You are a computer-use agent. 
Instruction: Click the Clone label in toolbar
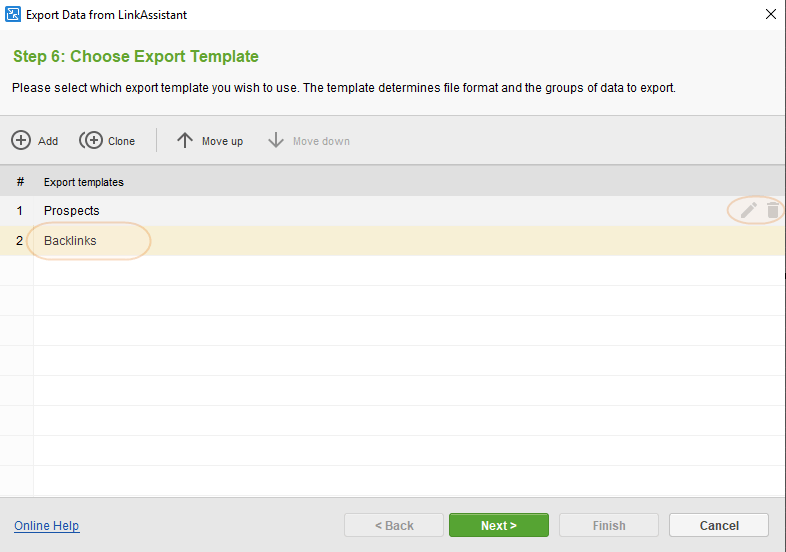[x=121, y=141]
